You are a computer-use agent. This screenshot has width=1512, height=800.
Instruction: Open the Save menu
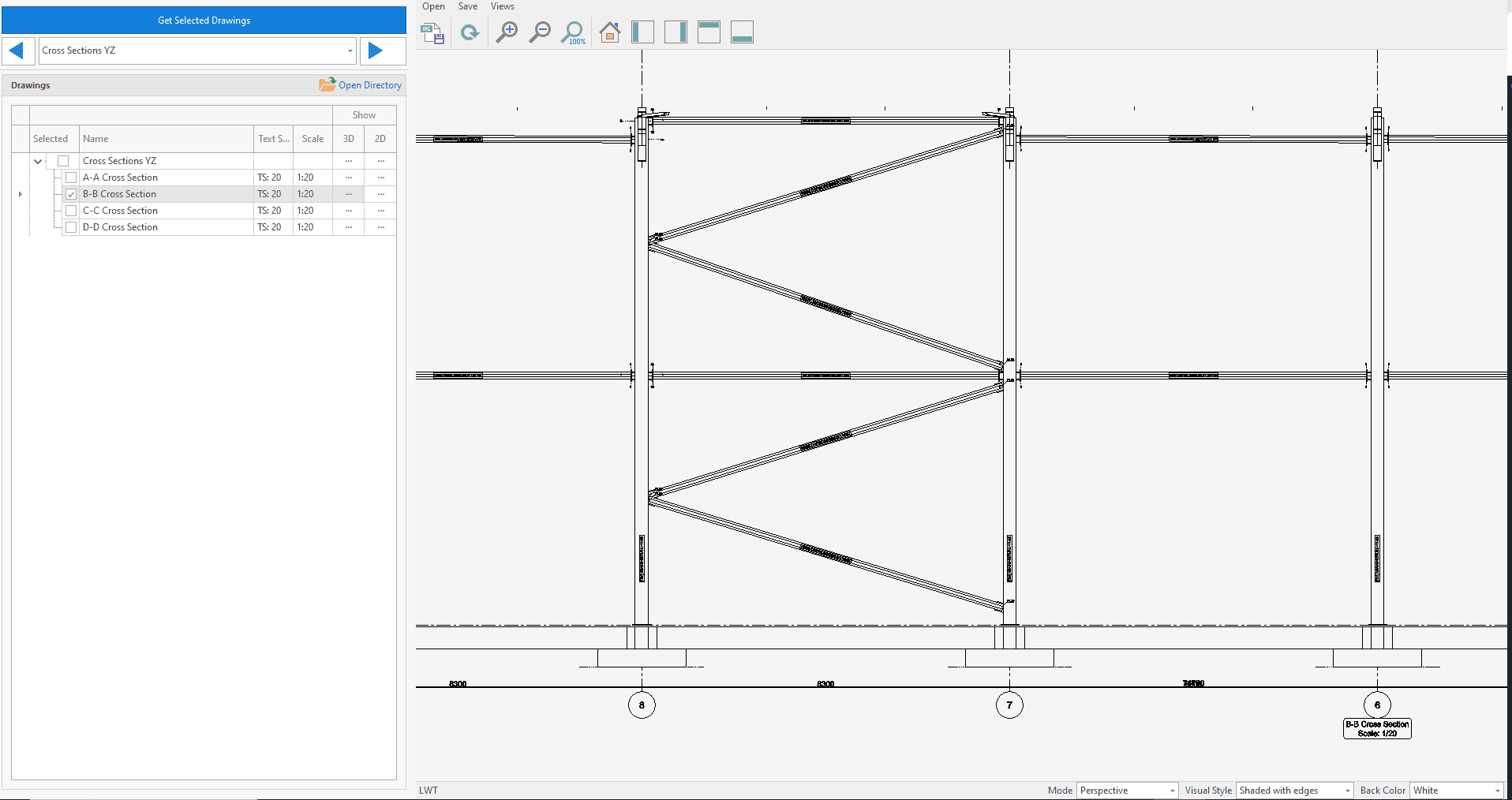point(468,6)
